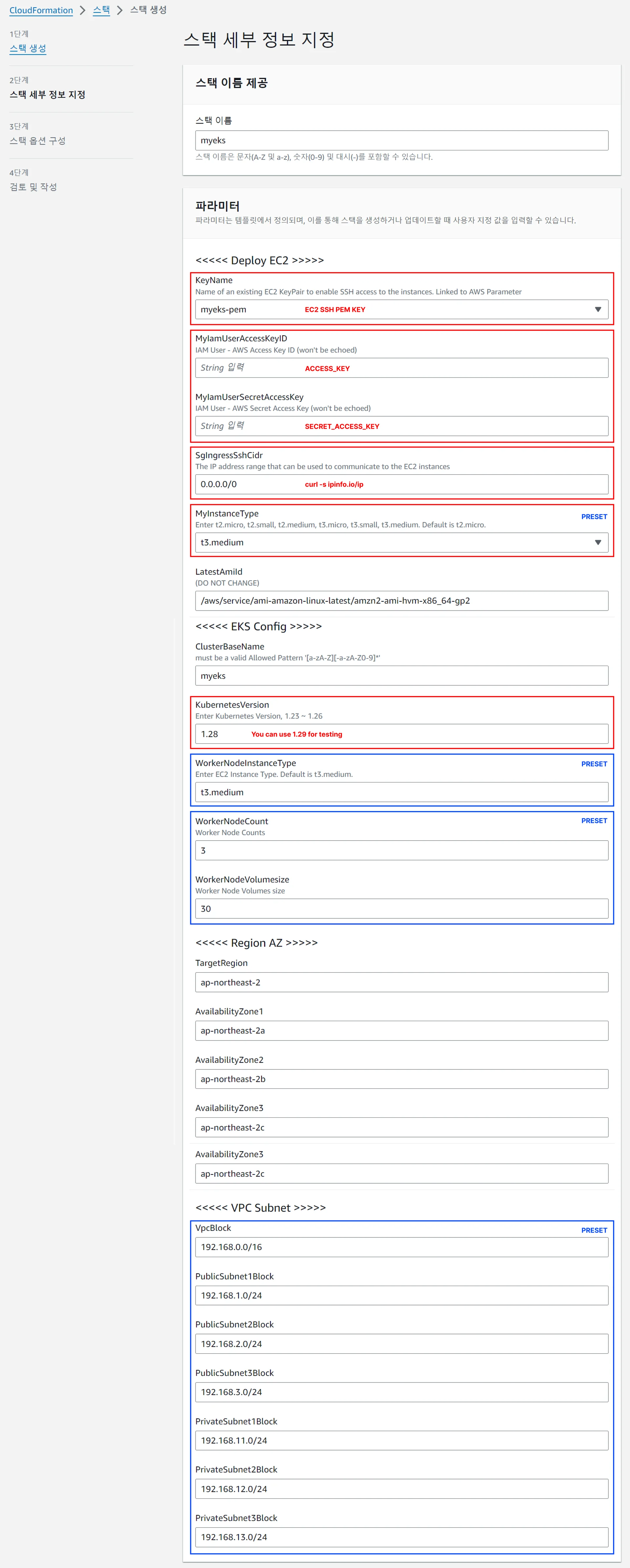The image size is (630, 1568).
Task: Click the VpcBlock input field
Action: click(401, 1247)
